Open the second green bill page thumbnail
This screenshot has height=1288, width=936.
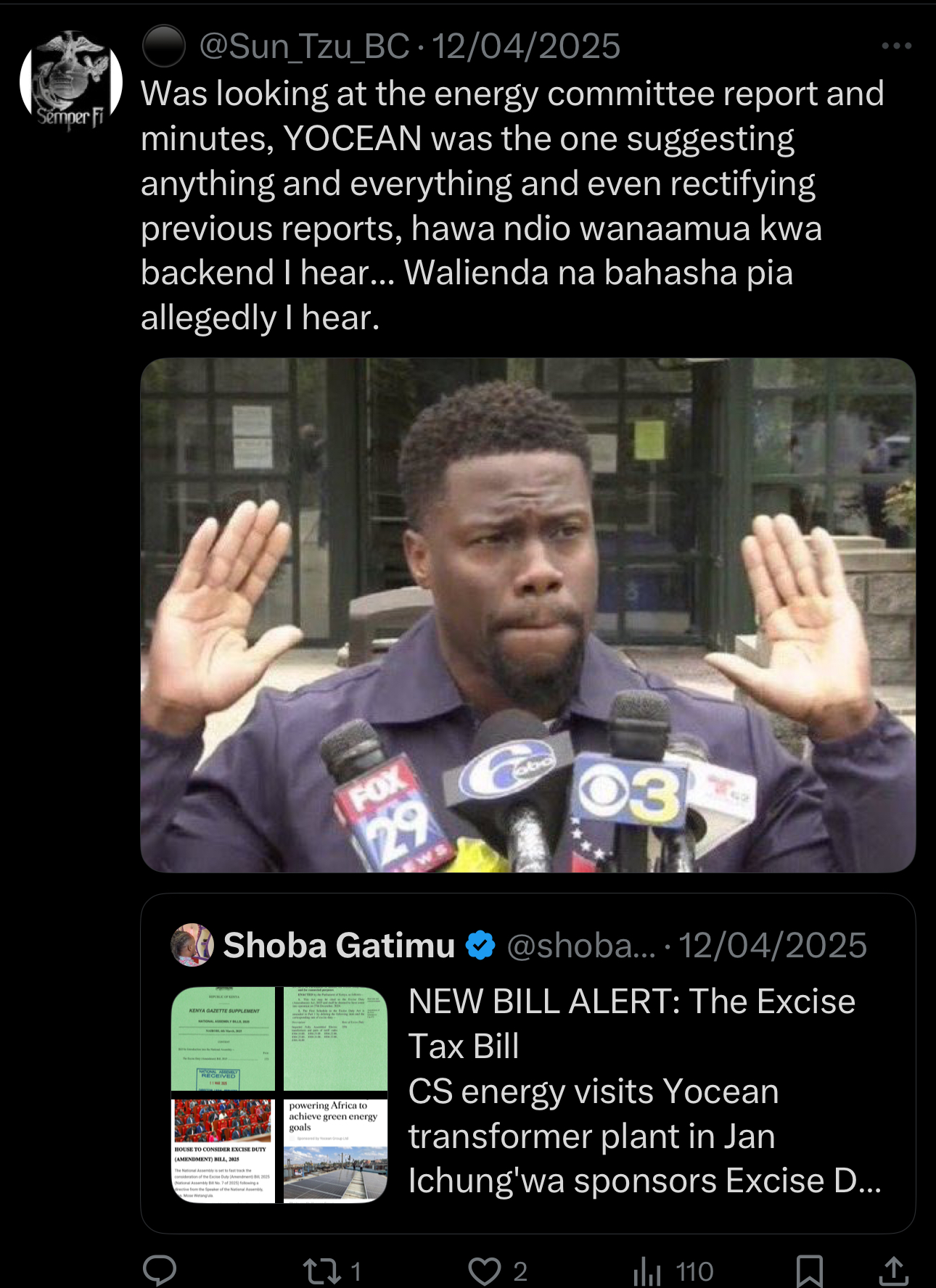(335, 1039)
